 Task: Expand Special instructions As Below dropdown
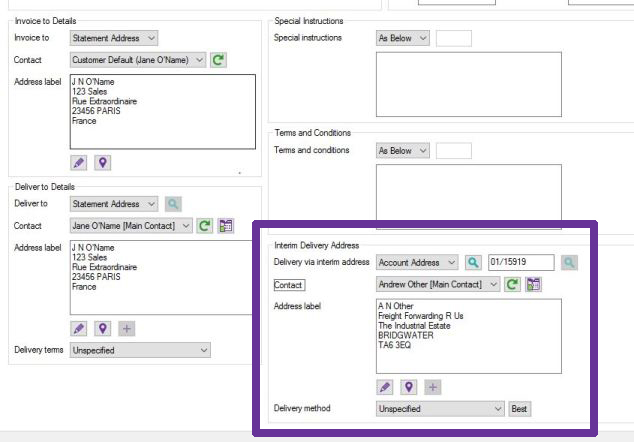pyautogui.click(x=403, y=38)
